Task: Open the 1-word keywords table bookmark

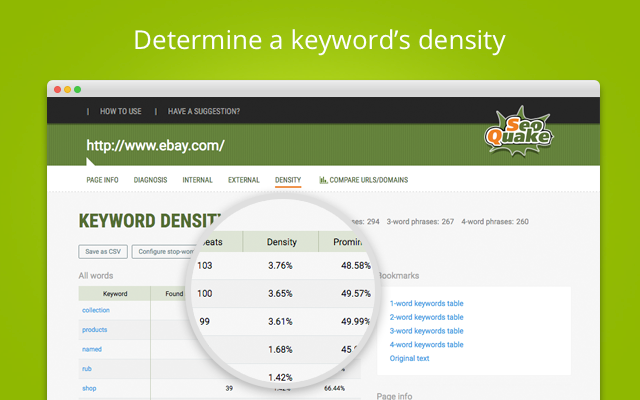Action: click(427, 303)
